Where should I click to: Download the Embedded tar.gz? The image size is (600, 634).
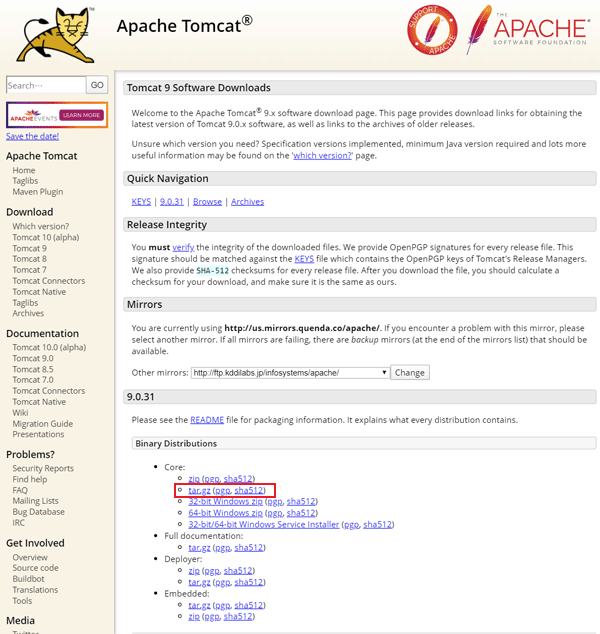199,605
